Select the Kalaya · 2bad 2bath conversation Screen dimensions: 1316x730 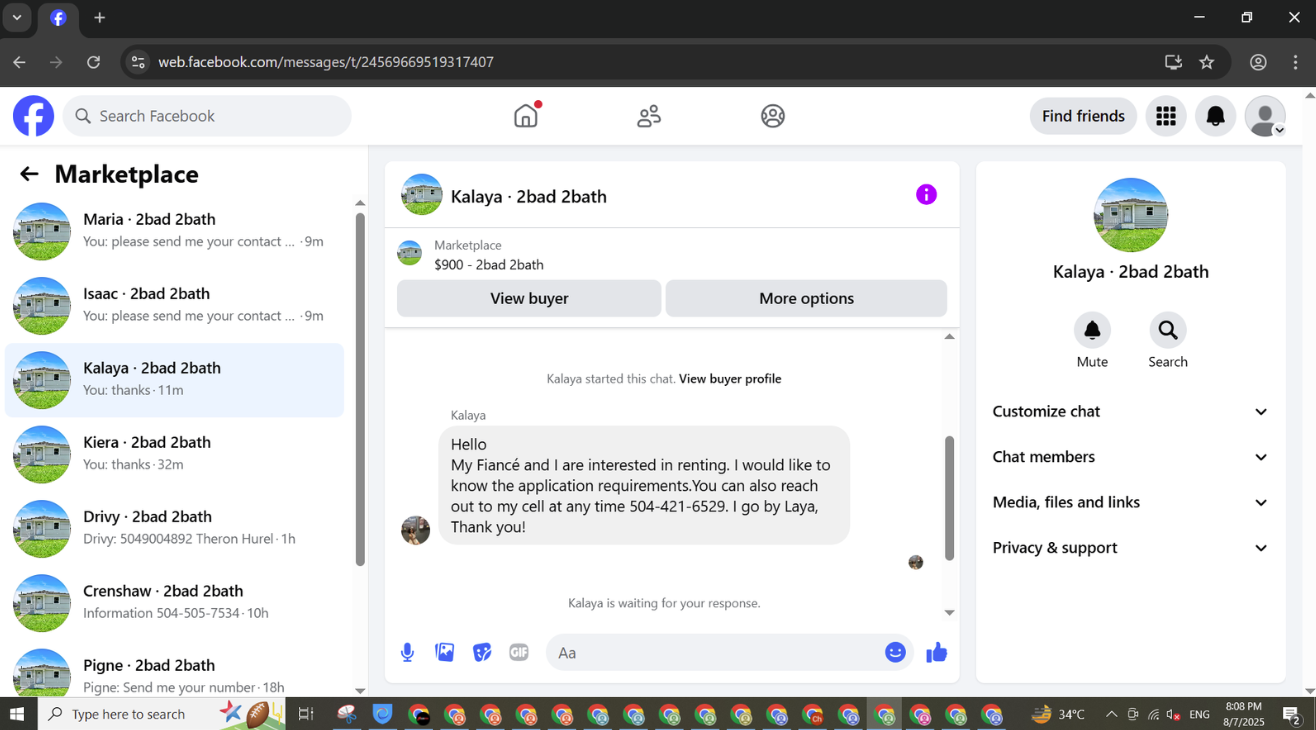tap(175, 380)
